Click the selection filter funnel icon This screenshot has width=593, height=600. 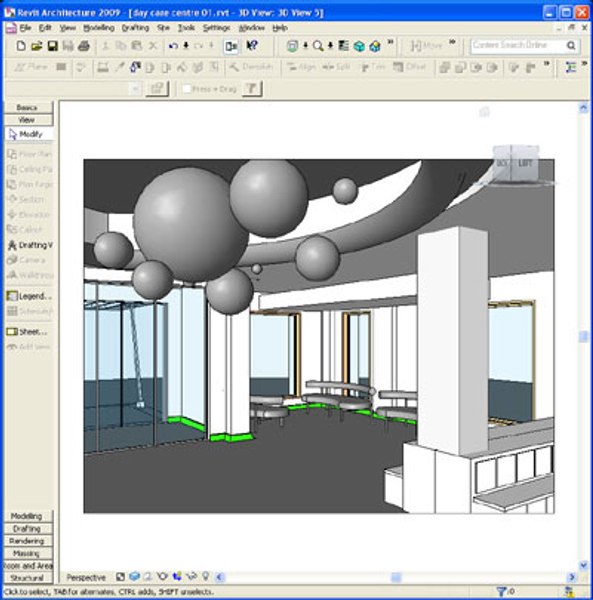click(501, 592)
